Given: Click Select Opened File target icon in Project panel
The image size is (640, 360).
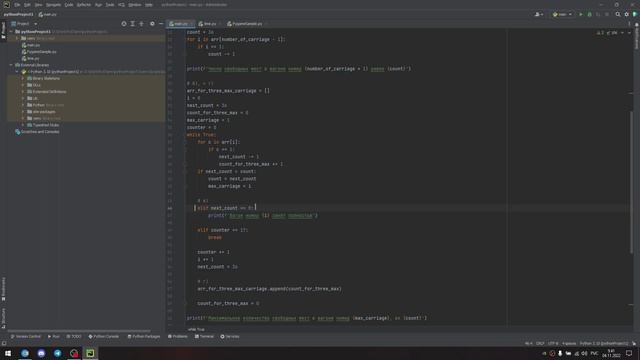Looking at the screenshot, I should [x=124, y=24].
